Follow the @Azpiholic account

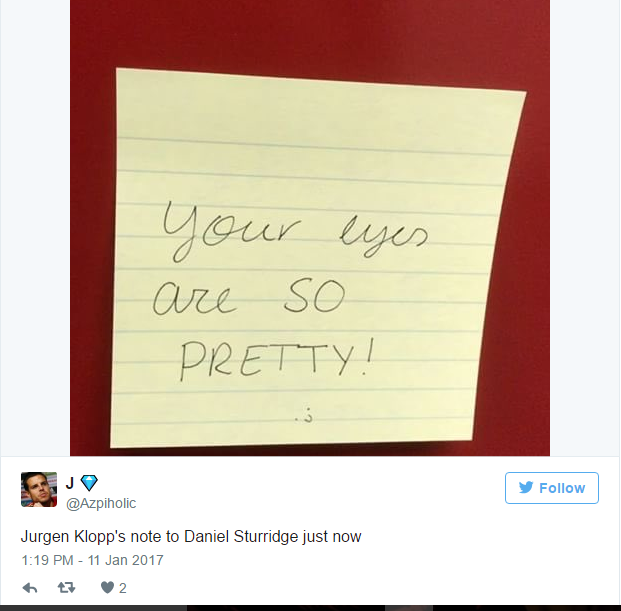(552, 488)
